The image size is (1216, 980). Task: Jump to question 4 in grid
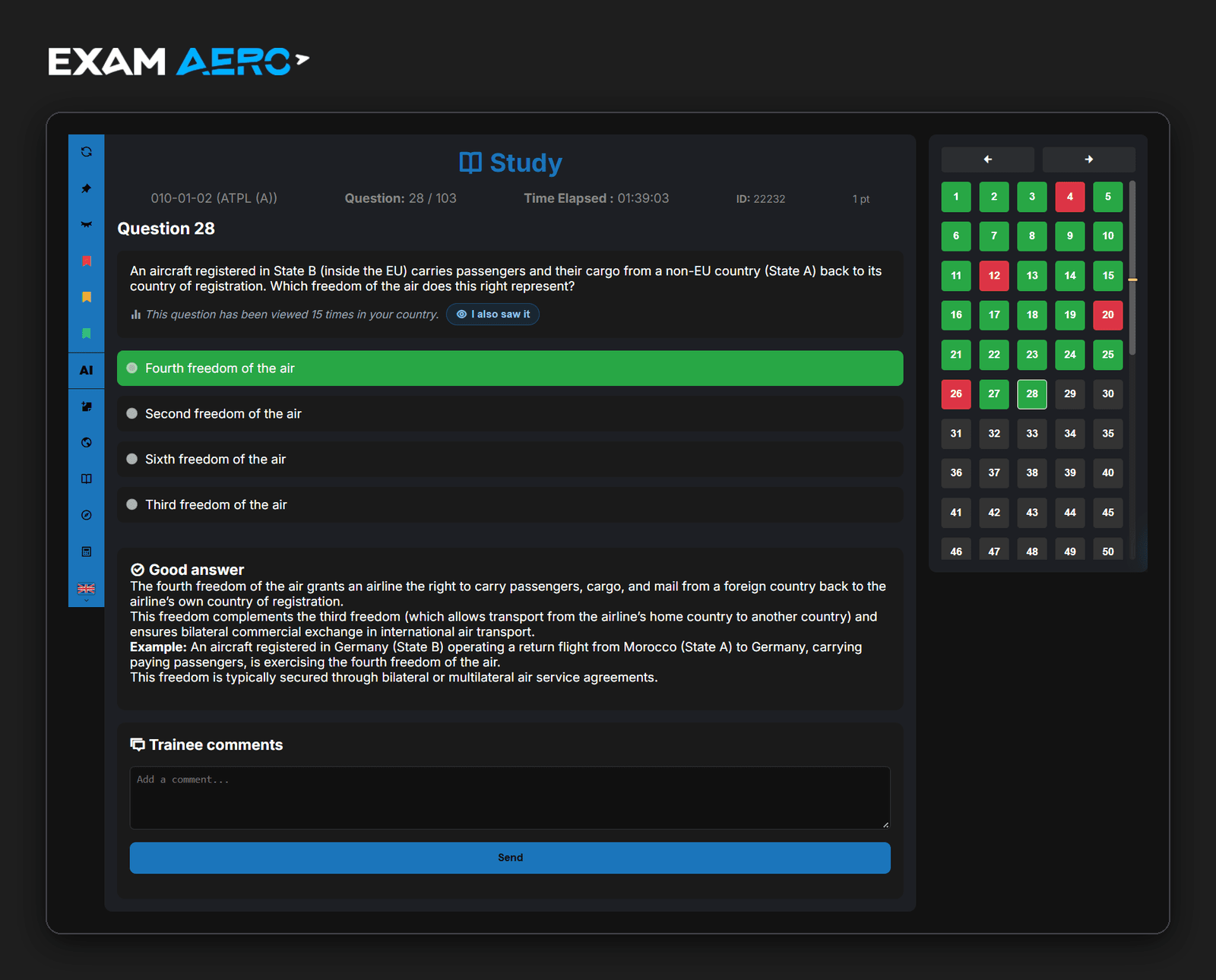point(1070,197)
